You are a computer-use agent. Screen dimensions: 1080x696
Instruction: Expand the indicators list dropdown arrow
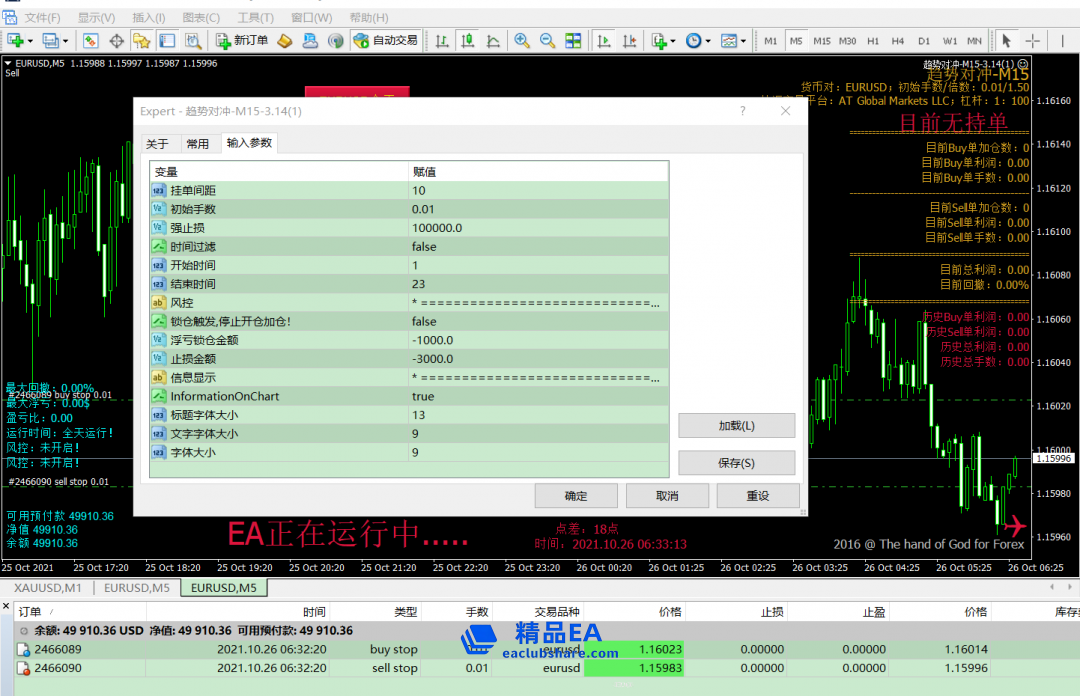pos(673,41)
